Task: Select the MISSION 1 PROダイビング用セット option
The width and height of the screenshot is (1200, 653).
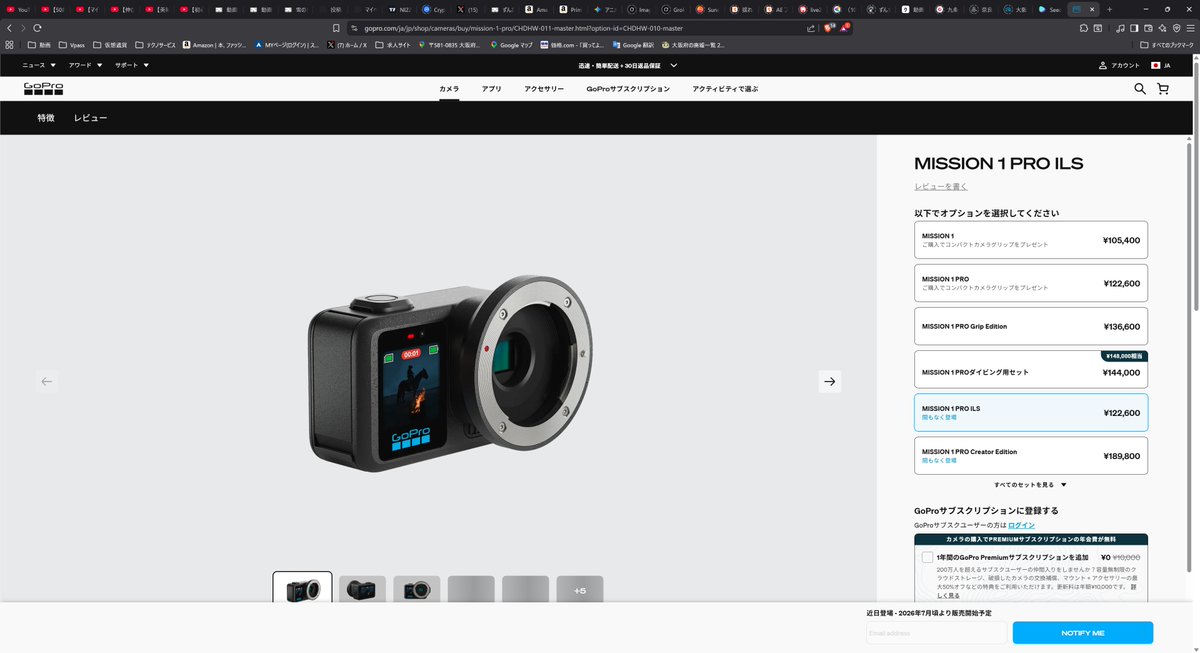Action: tap(1031, 369)
